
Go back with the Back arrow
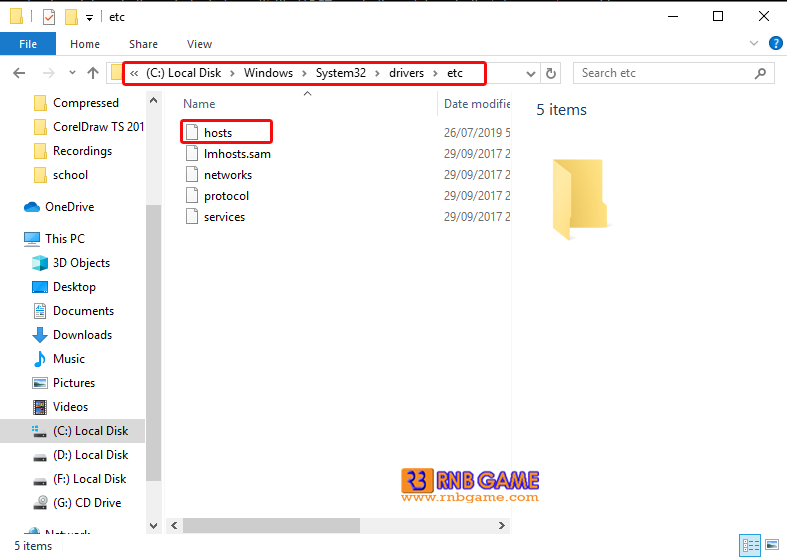point(19,73)
